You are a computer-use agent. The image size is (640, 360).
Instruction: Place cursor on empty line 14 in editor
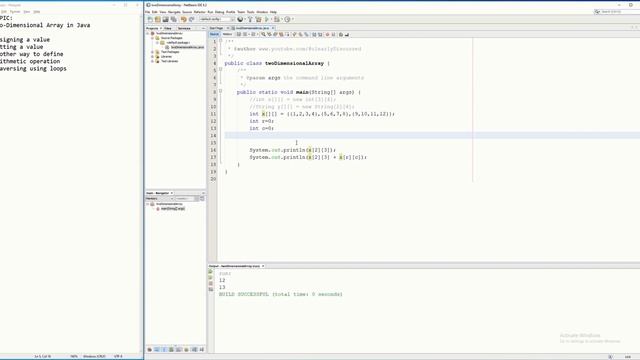[x=432, y=136]
